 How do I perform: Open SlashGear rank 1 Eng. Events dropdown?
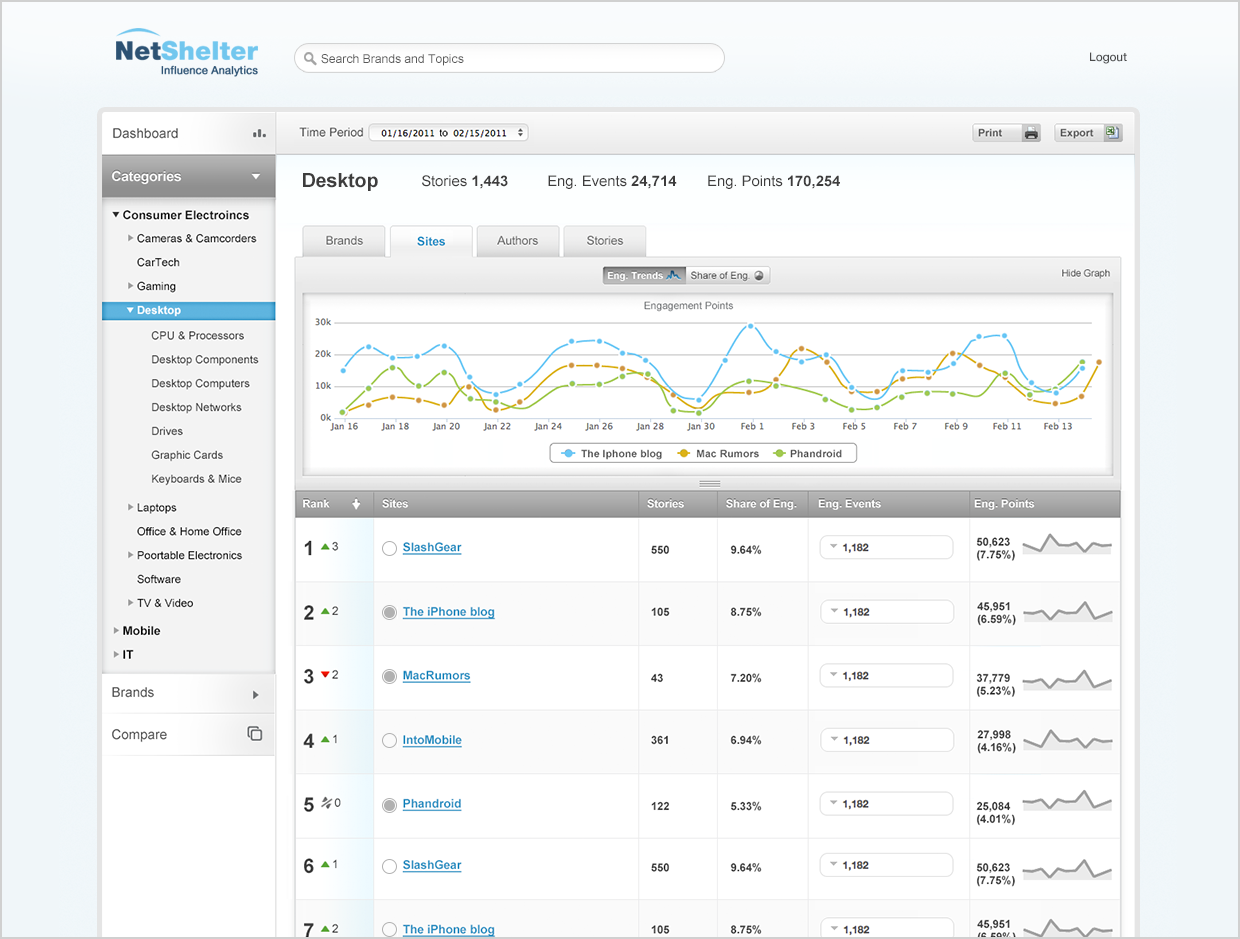tap(886, 547)
